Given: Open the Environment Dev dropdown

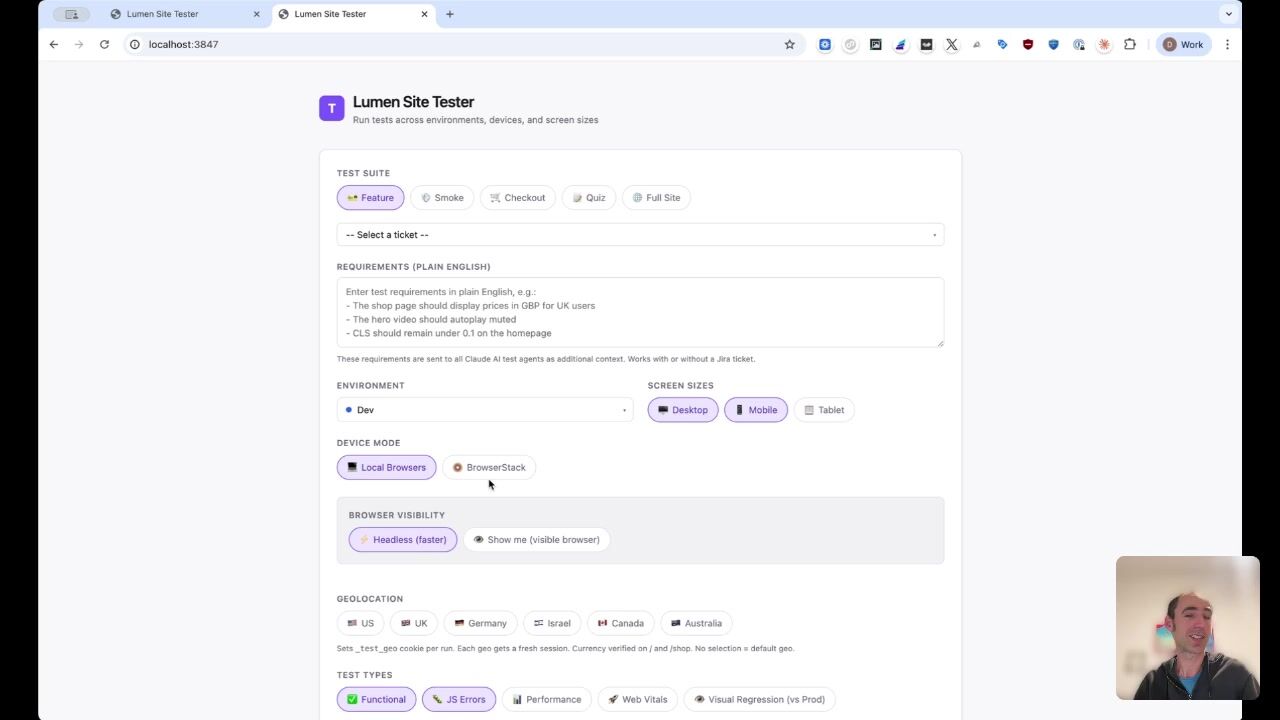Looking at the screenshot, I should [x=485, y=410].
